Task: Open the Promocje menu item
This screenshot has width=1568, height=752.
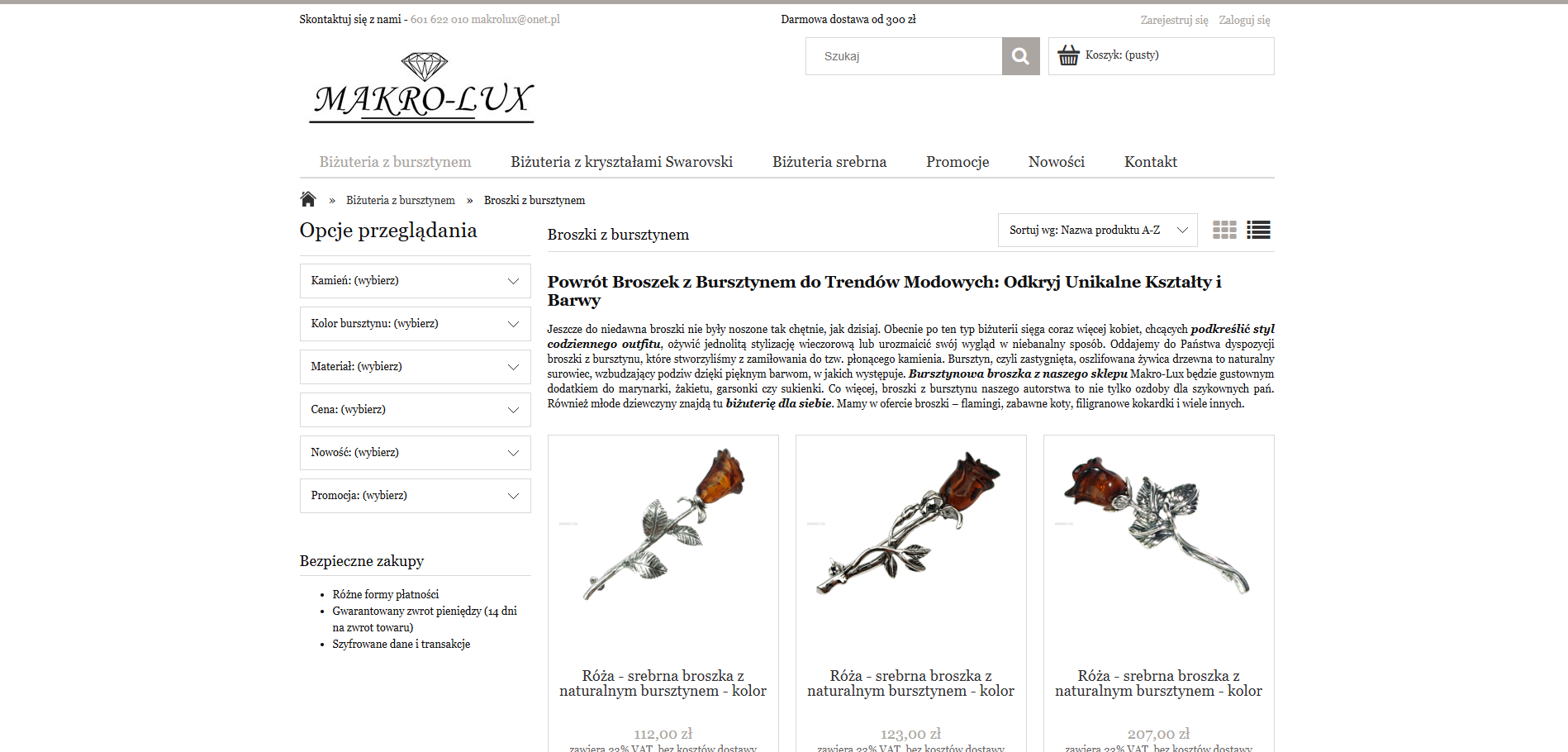Action: [x=957, y=162]
